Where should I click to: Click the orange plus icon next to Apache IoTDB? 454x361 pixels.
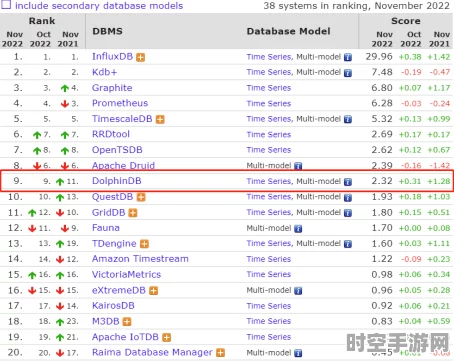pyautogui.click(x=167, y=337)
